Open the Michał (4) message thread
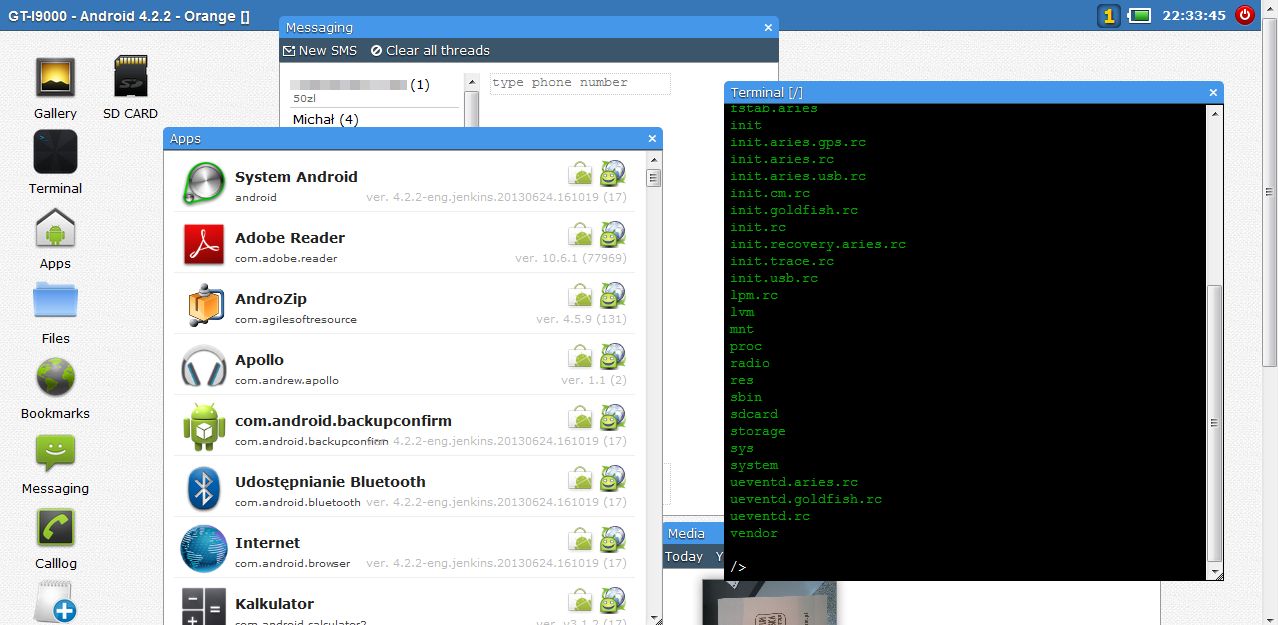 pyautogui.click(x=325, y=119)
